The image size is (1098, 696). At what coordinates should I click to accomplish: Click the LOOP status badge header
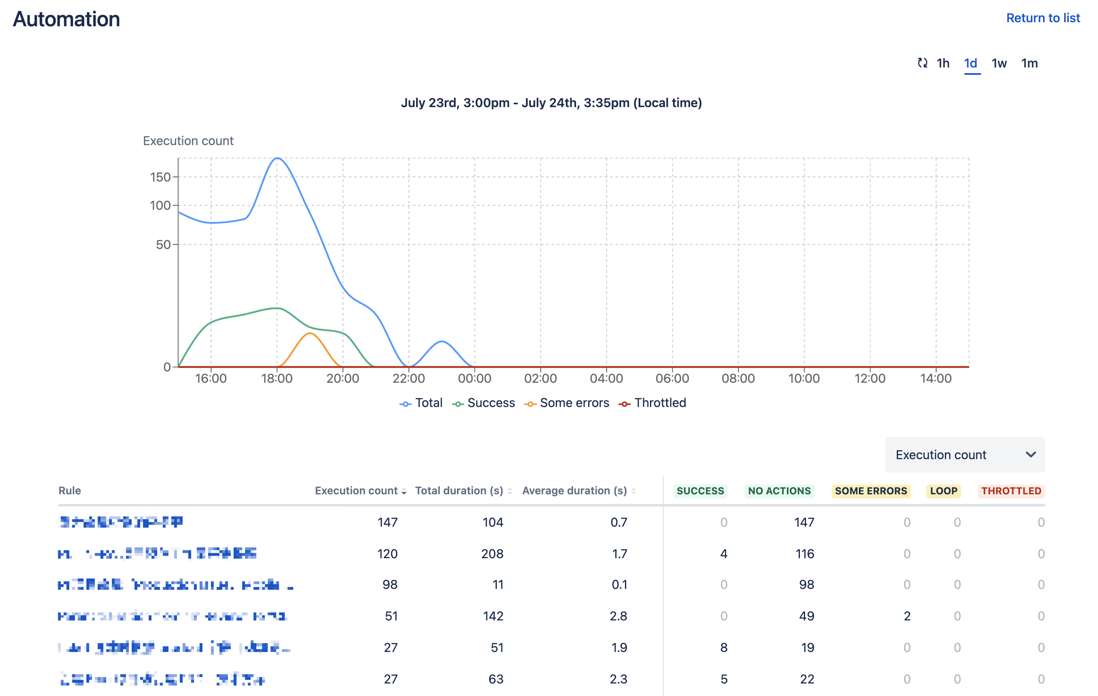[x=943, y=491]
